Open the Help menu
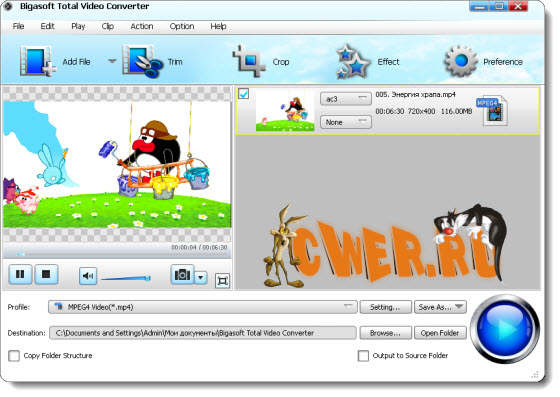Image resolution: width=560 pixels, height=397 pixels. click(x=218, y=26)
